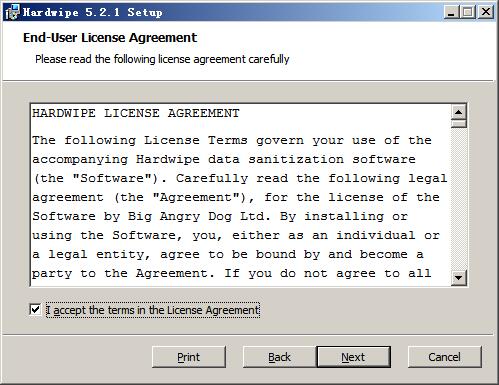Click the 'HARDWIPE LICENSE AGREEMENT' heading line
The width and height of the screenshot is (499, 385).
tap(136, 113)
